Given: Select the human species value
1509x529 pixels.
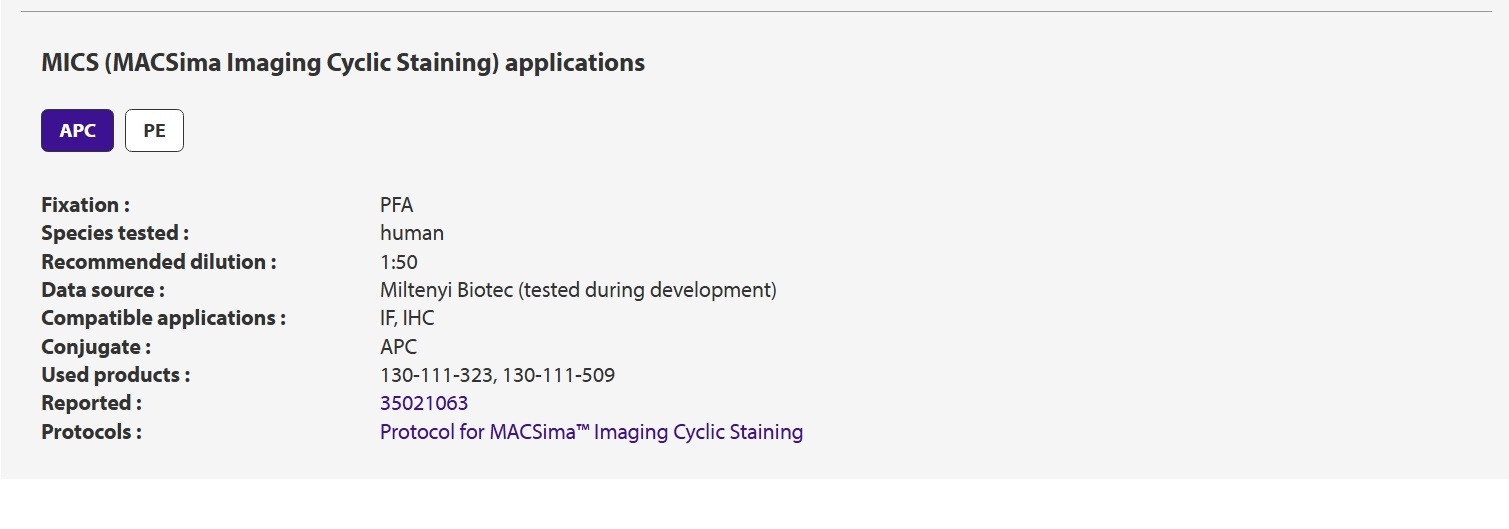Looking at the screenshot, I should click(412, 233).
